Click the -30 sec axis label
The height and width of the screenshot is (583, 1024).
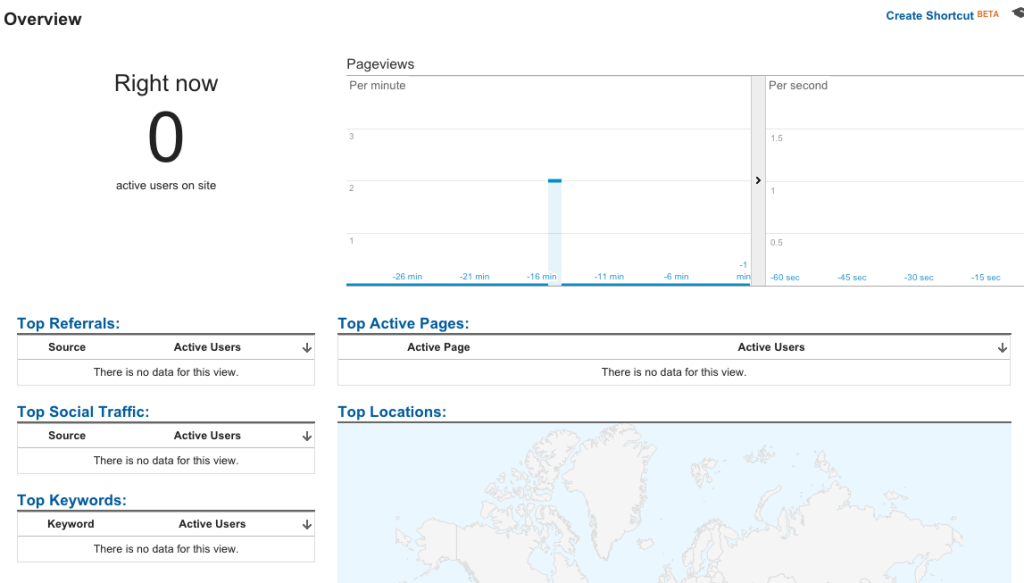(919, 277)
